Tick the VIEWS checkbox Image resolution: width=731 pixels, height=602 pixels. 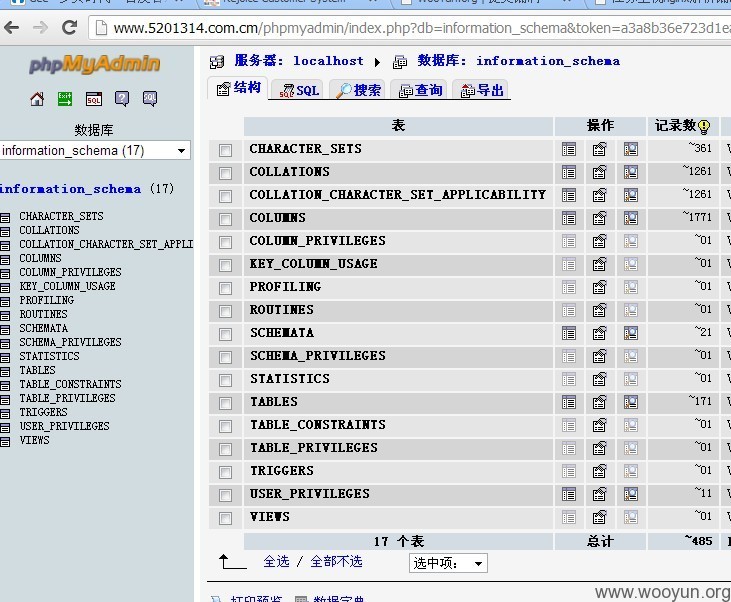point(226,518)
